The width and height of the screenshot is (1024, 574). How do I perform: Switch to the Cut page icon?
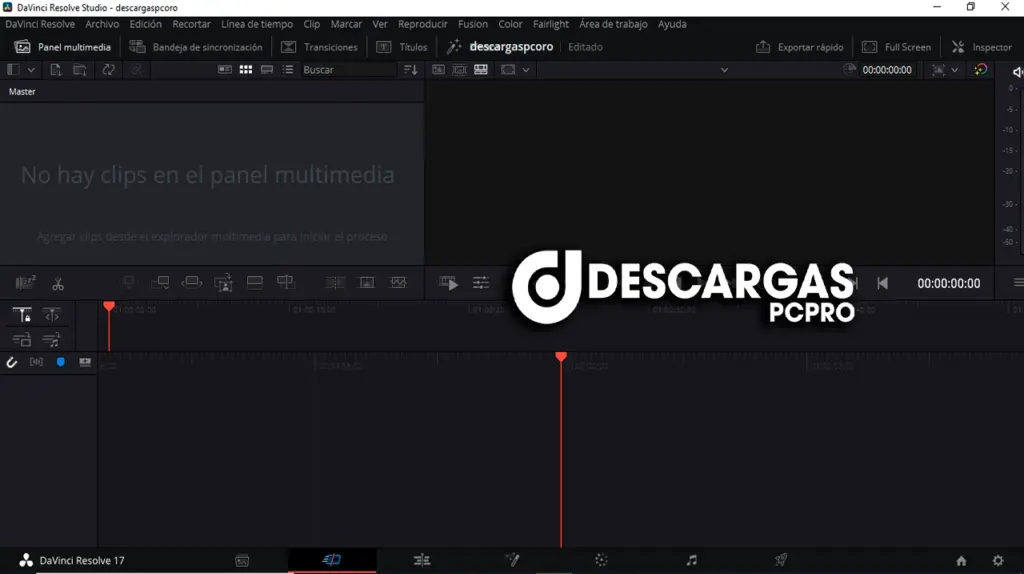click(x=332, y=560)
